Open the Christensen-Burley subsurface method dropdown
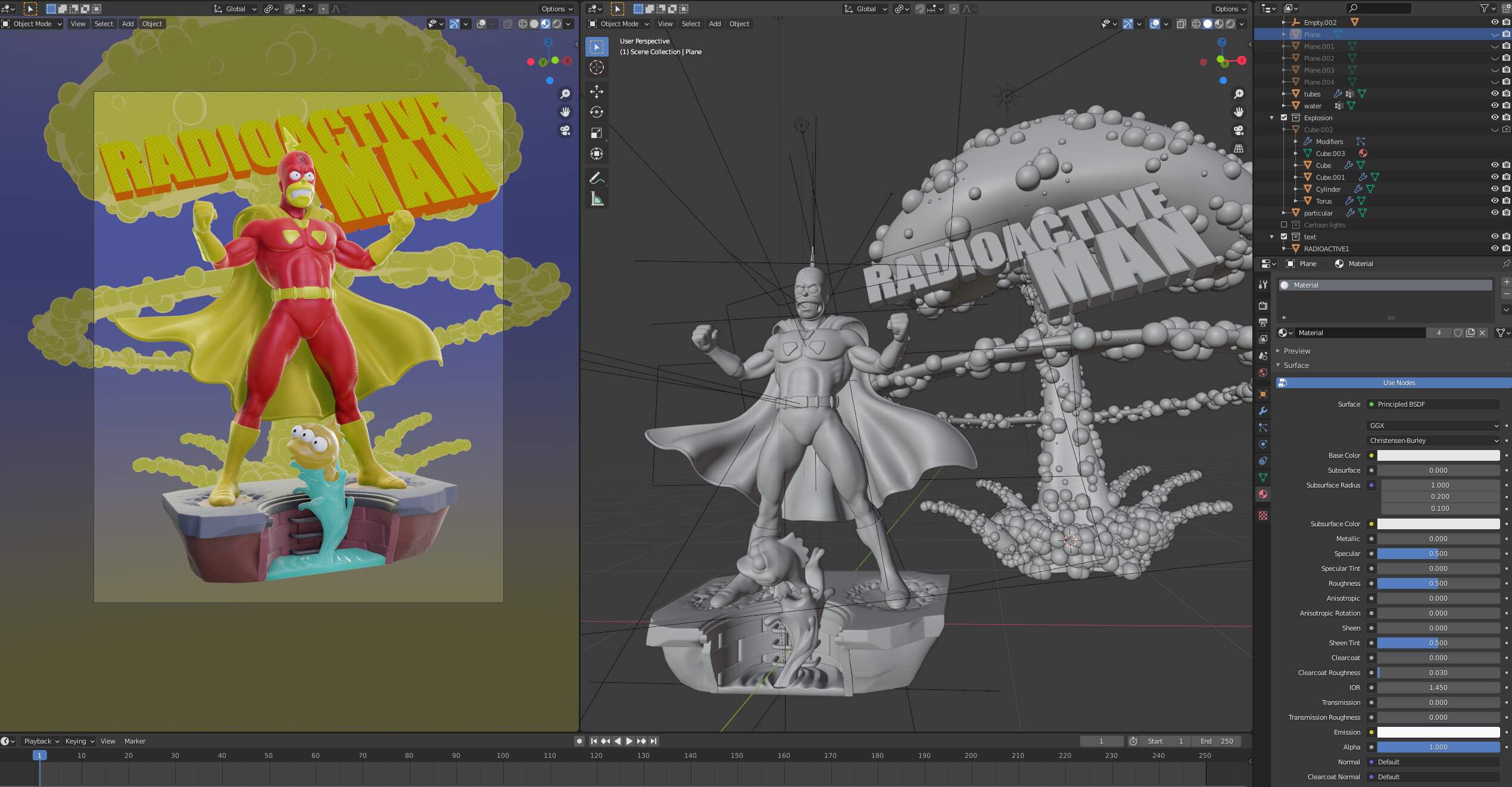This screenshot has width=1512, height=787. [1433, 441]
